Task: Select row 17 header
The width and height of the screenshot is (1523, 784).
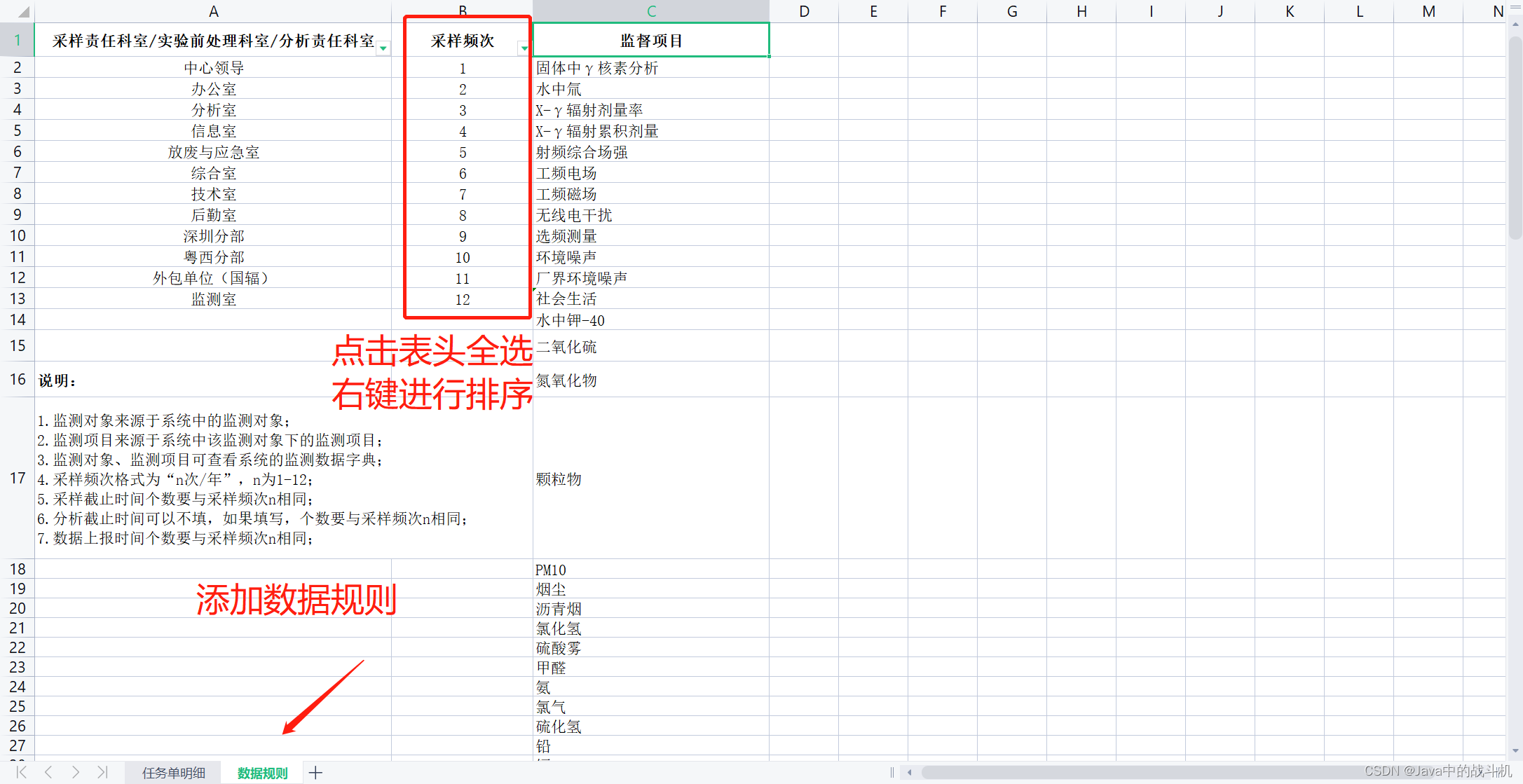Action: [18, 478]
